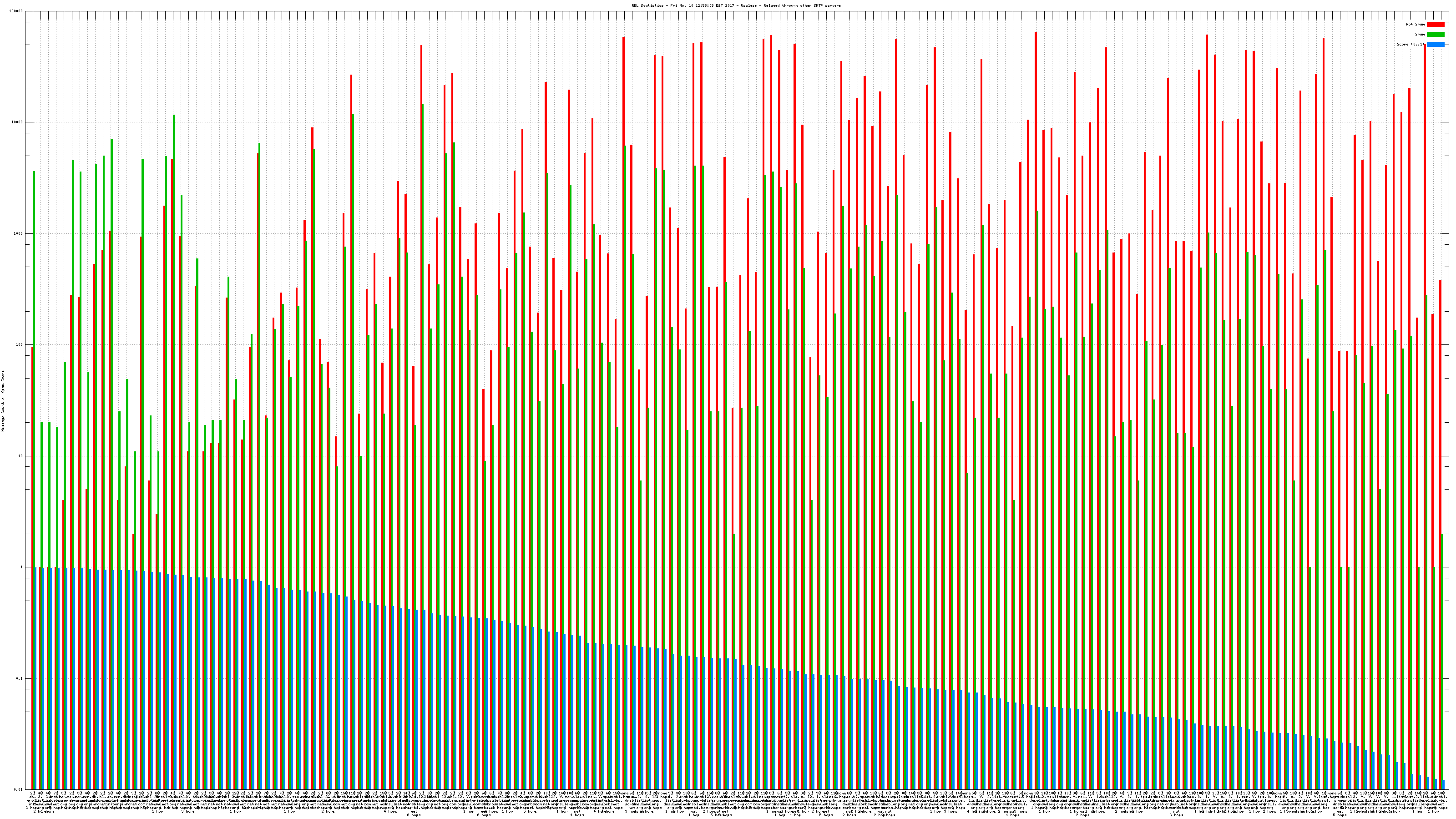
Task: Click the 0.1 y-axis tick label
Action: tap(20, 678)
